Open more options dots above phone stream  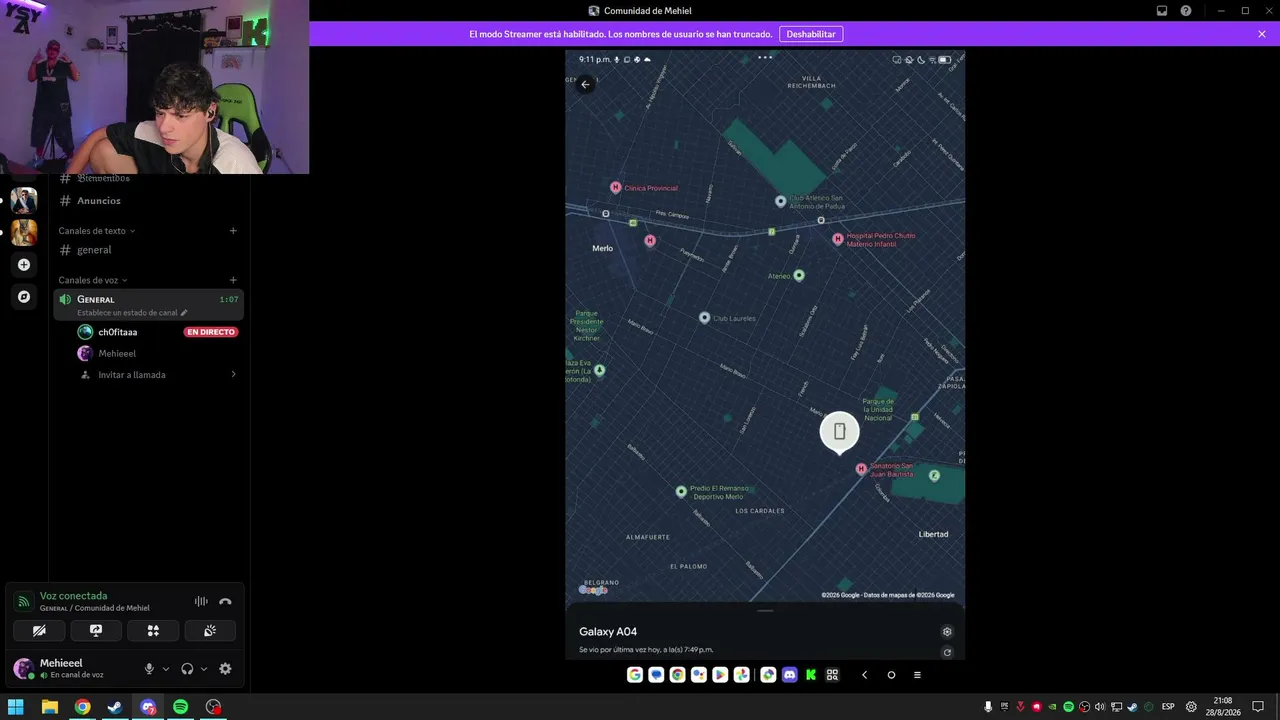[765, 57]
